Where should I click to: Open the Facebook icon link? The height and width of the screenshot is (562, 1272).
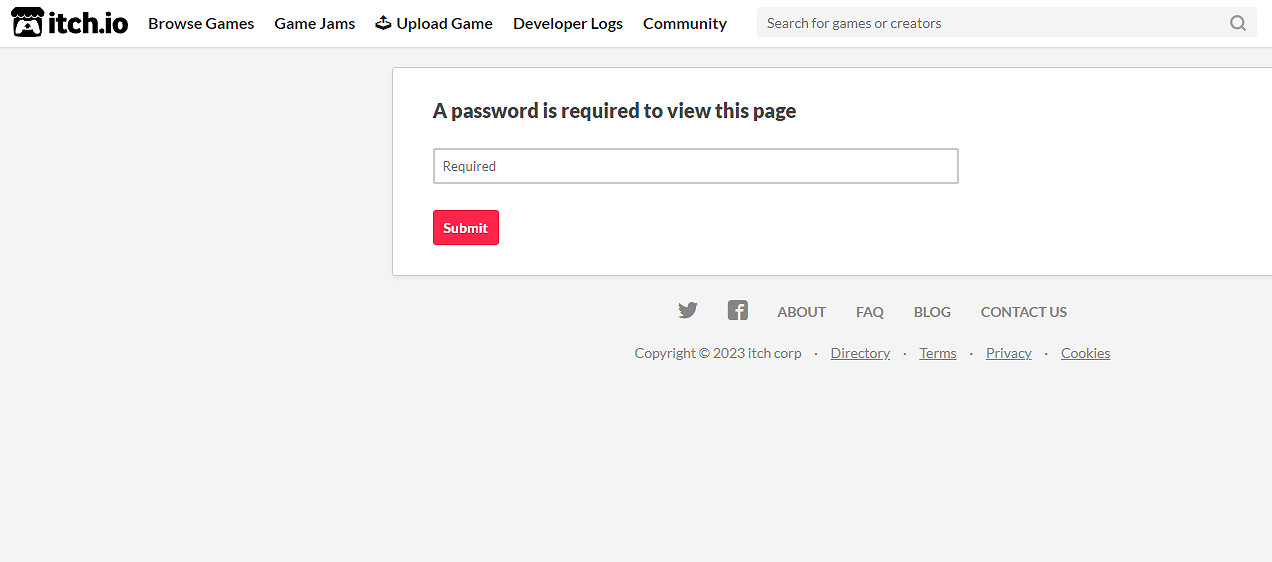tap(738, 311)
